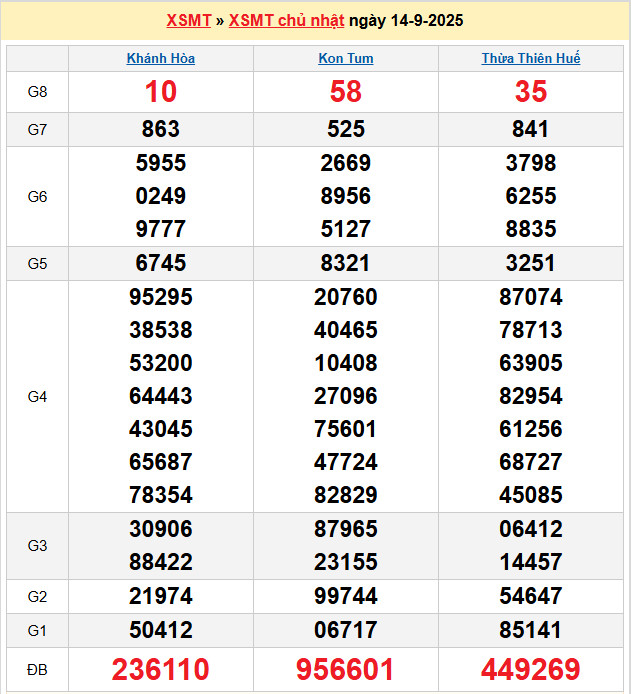Open the XSMT chủ nhật link
This screenshot has height=694, width=631.
point(288,21)
